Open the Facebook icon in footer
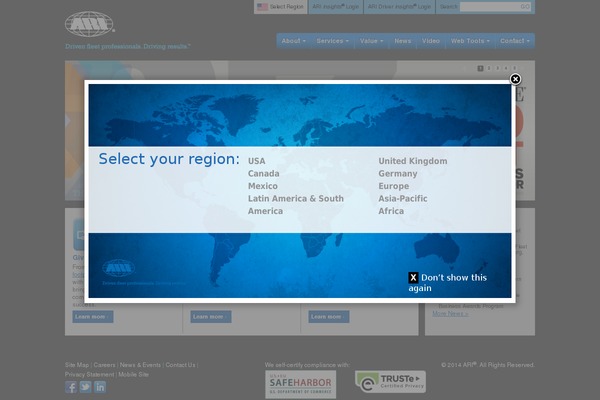This screenshot has width=600, height=400. (x=71, y=387)
